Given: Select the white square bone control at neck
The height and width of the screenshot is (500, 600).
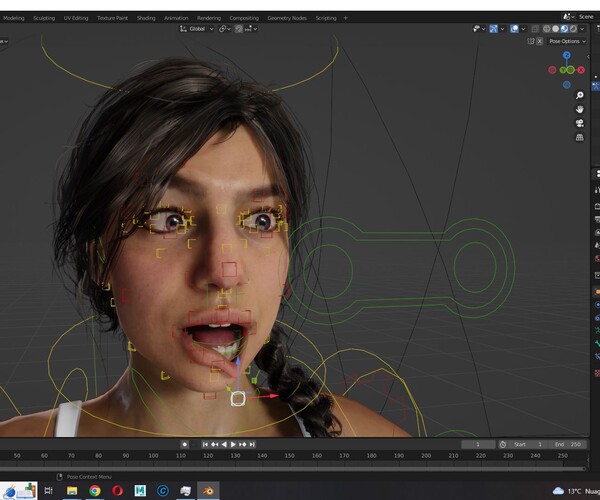Looking at the screenshot, I should point(238,399).
